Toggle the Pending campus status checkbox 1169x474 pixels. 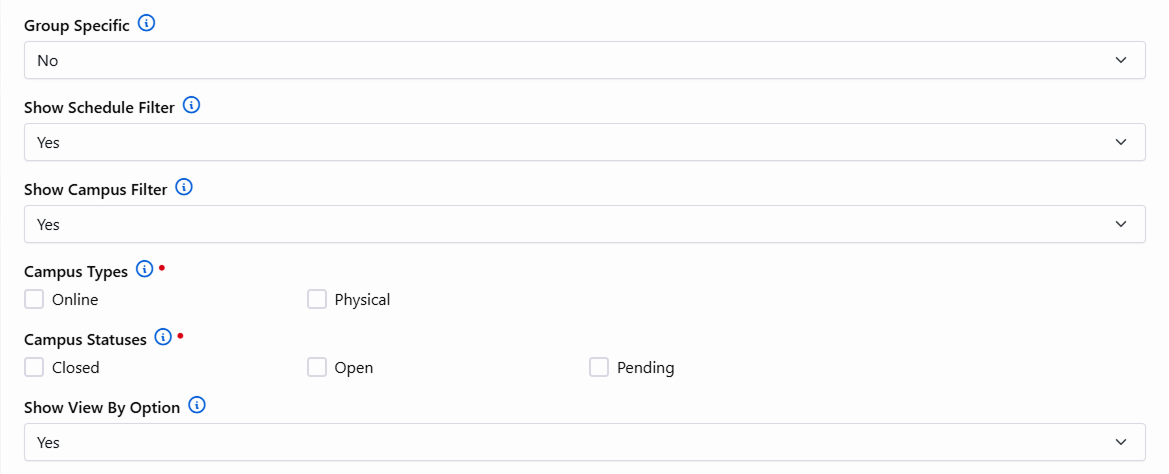pos(599,367)
